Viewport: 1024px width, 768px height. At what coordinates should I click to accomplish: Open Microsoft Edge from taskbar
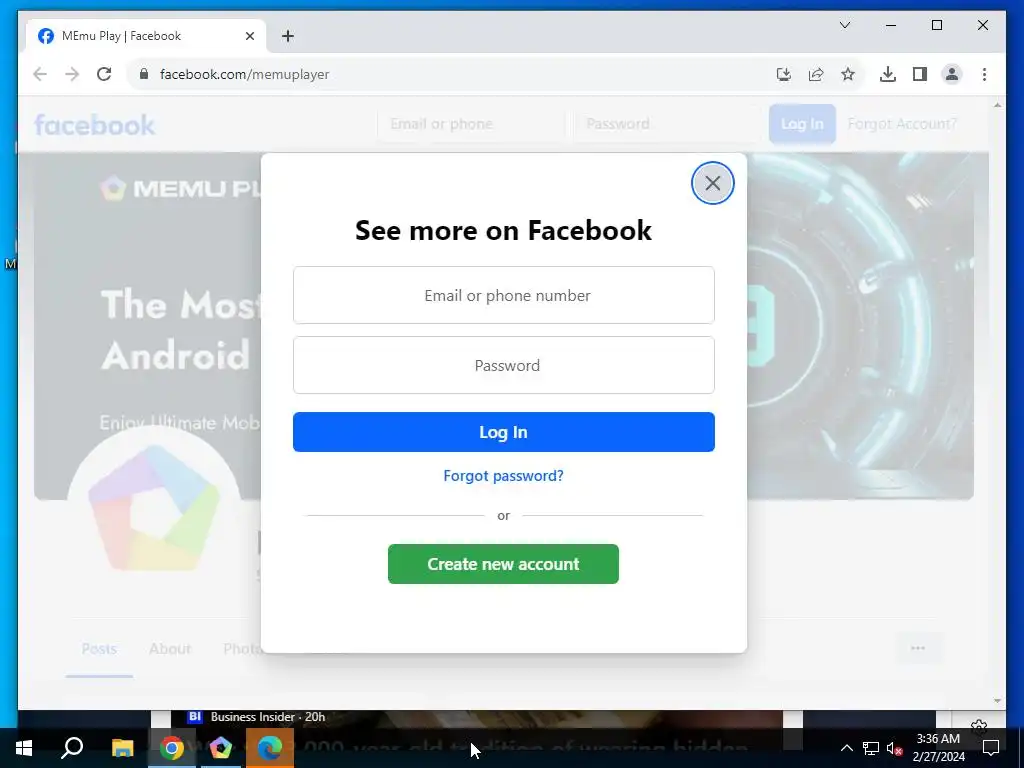click(x=270, y=748)
